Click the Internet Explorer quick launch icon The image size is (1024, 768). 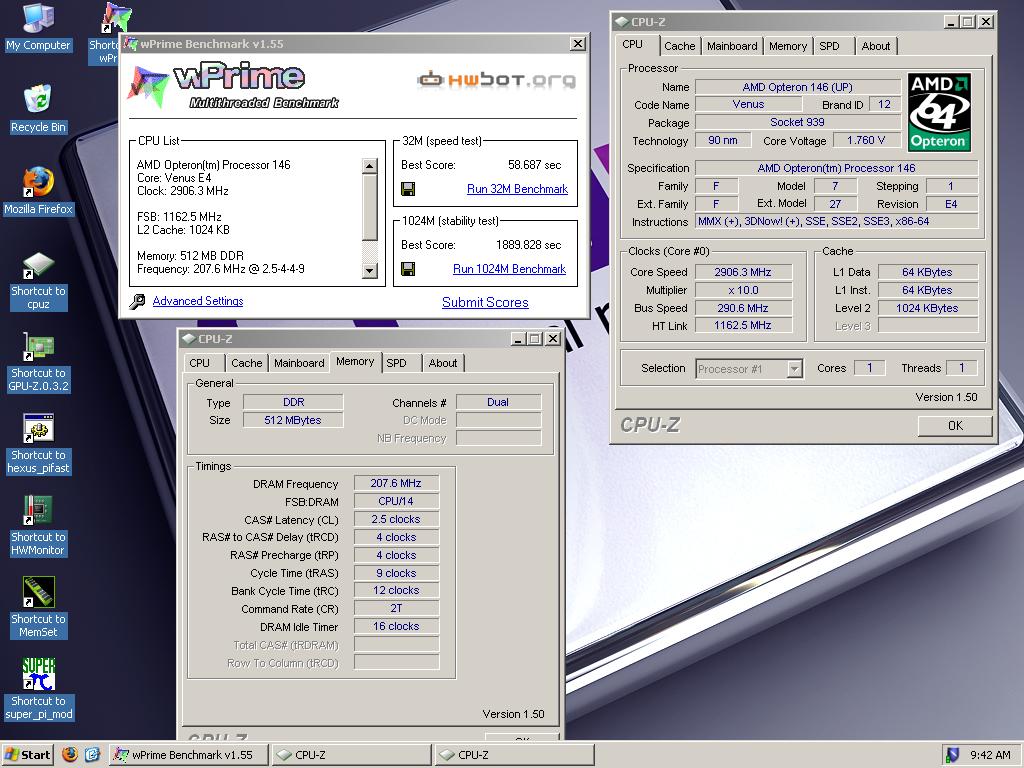(92, 754)
